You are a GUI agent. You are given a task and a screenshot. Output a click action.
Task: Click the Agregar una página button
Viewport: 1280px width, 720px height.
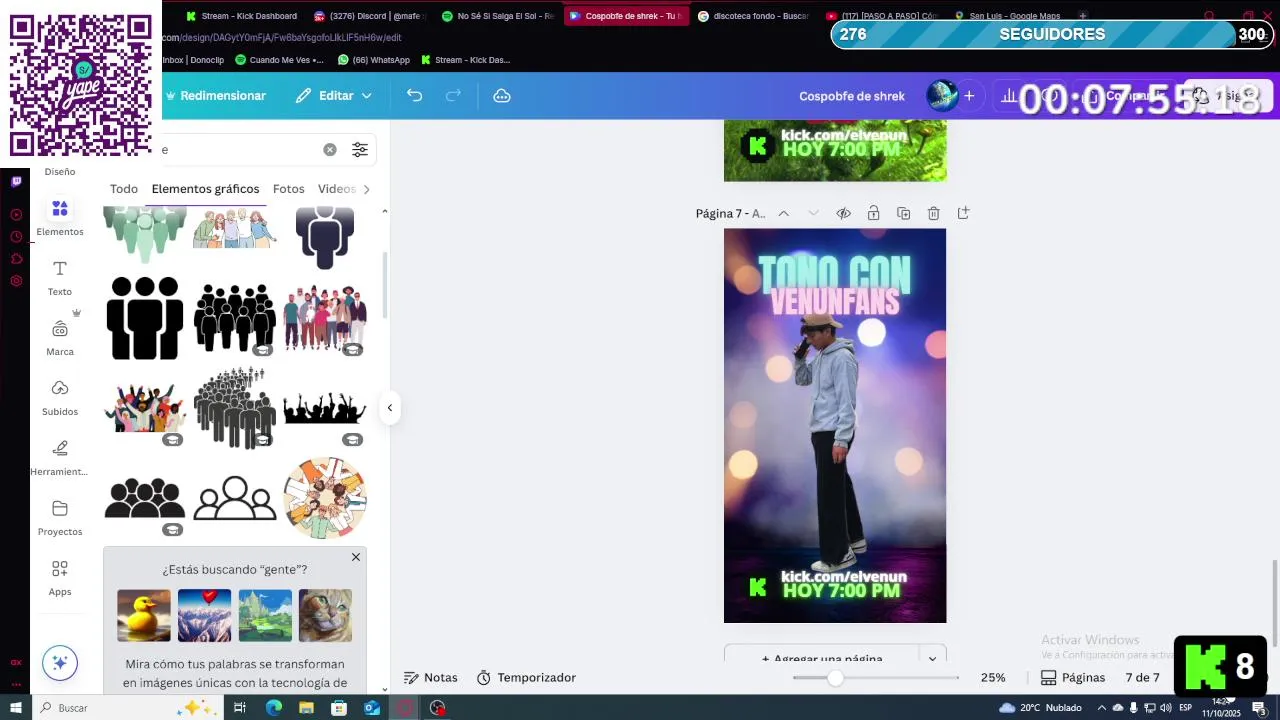(822, 658)
